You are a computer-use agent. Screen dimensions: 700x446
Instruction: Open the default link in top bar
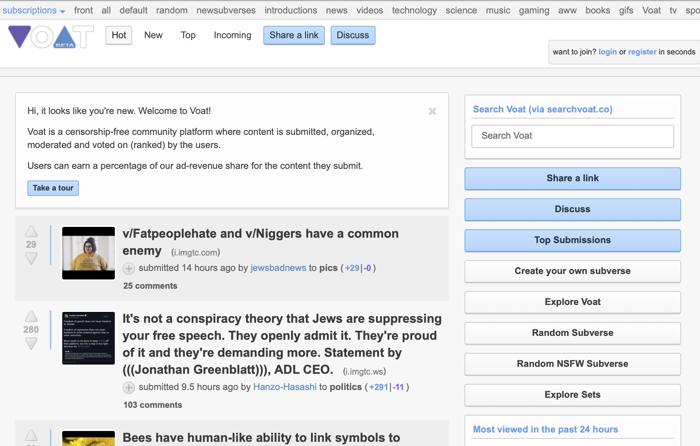[x=133, y=10]
